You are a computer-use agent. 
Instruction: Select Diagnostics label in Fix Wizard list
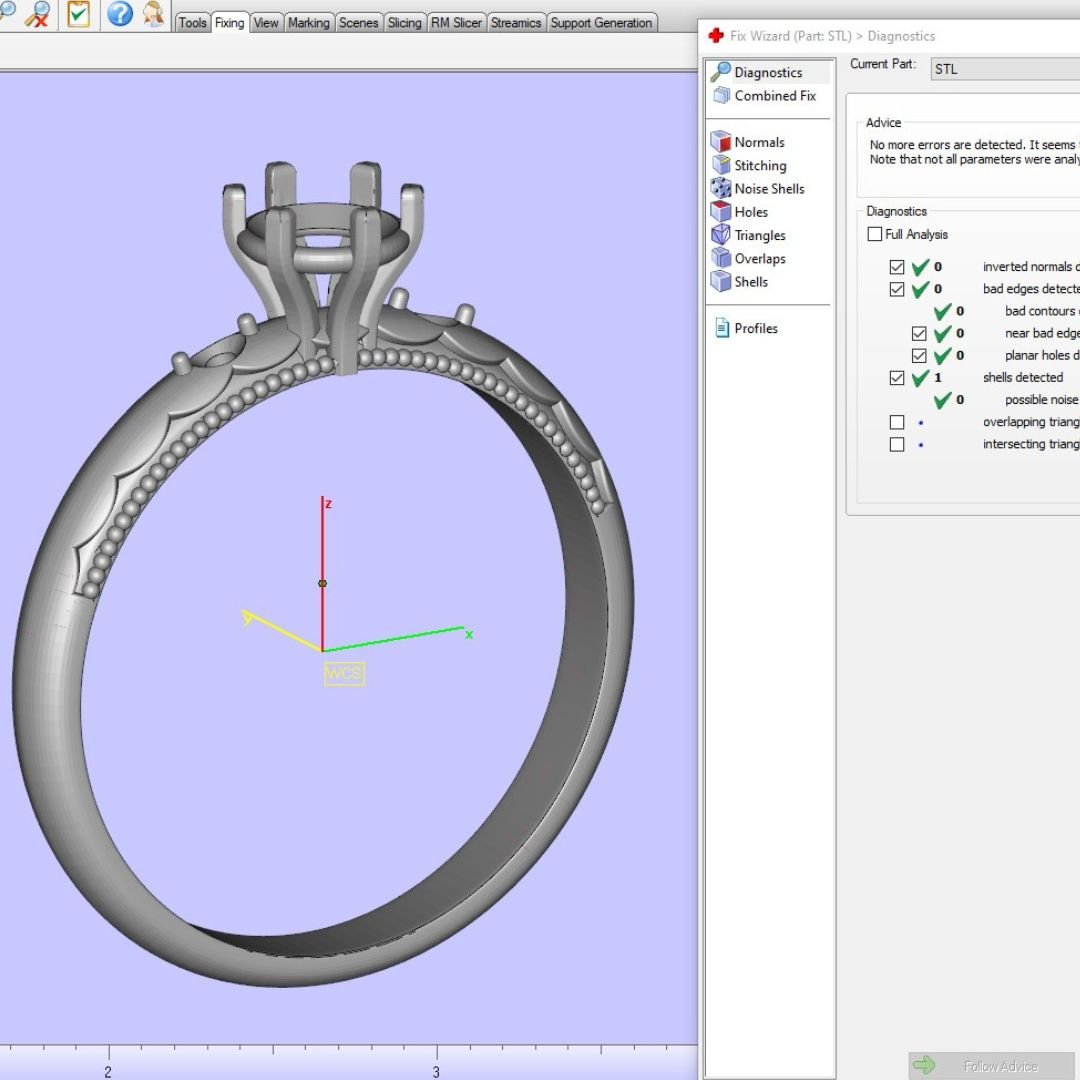768,72
